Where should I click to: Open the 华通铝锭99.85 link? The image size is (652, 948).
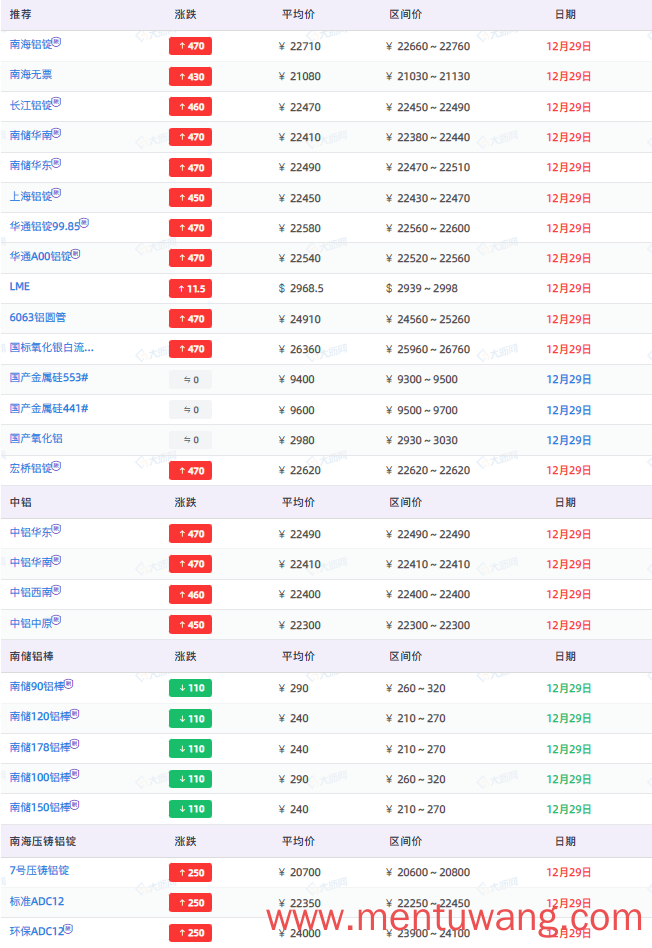[45, 227]
